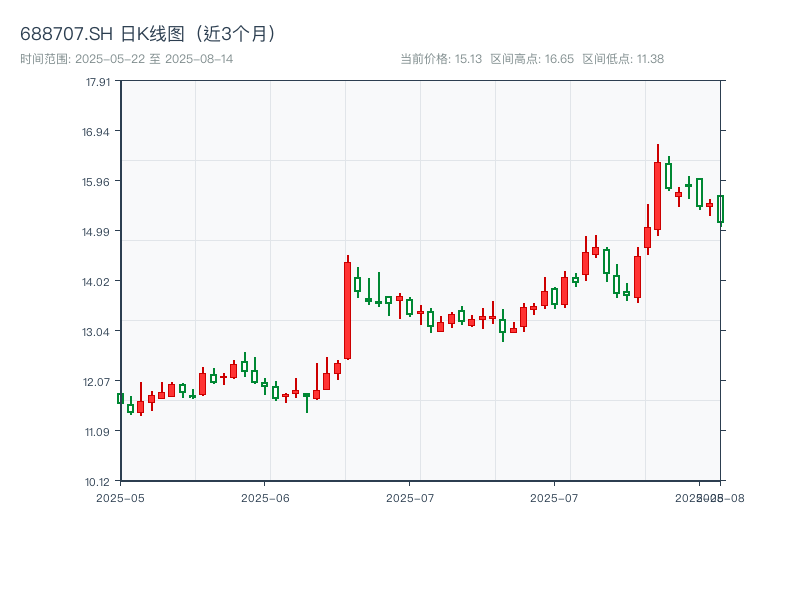The image size is (800, 600).
Task: Click the 16.94 y-axis value
Action: 96,132
